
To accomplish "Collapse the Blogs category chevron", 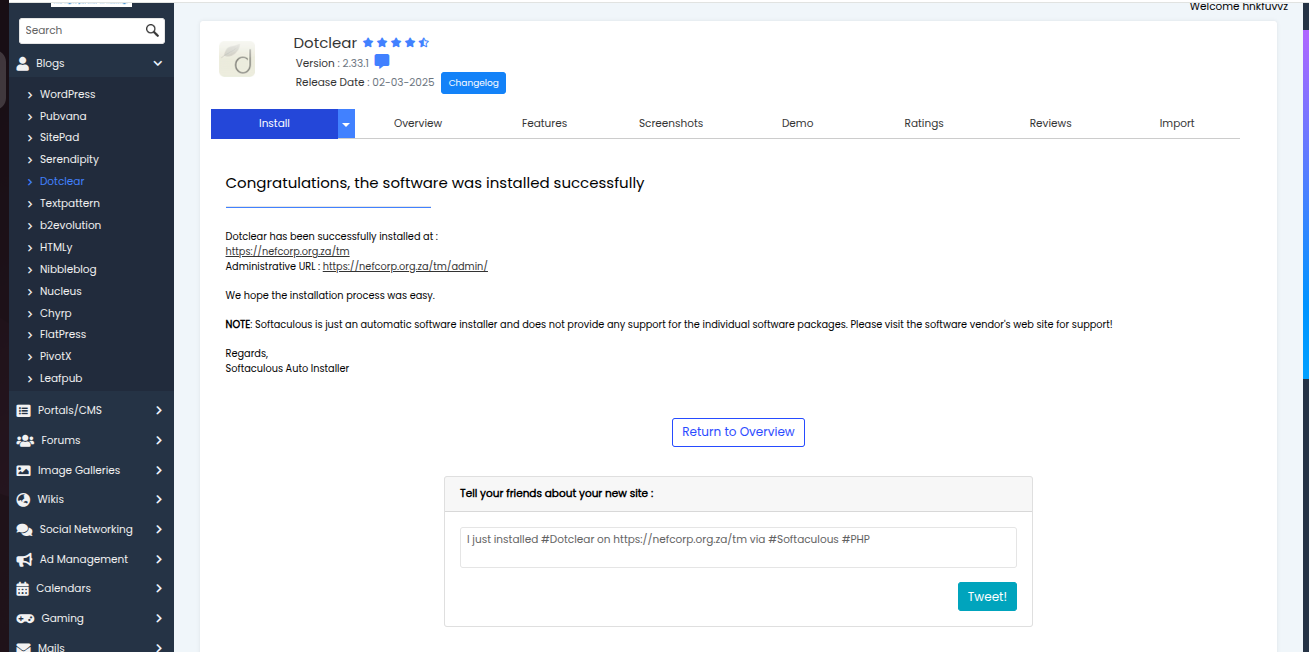I will 158,63.
